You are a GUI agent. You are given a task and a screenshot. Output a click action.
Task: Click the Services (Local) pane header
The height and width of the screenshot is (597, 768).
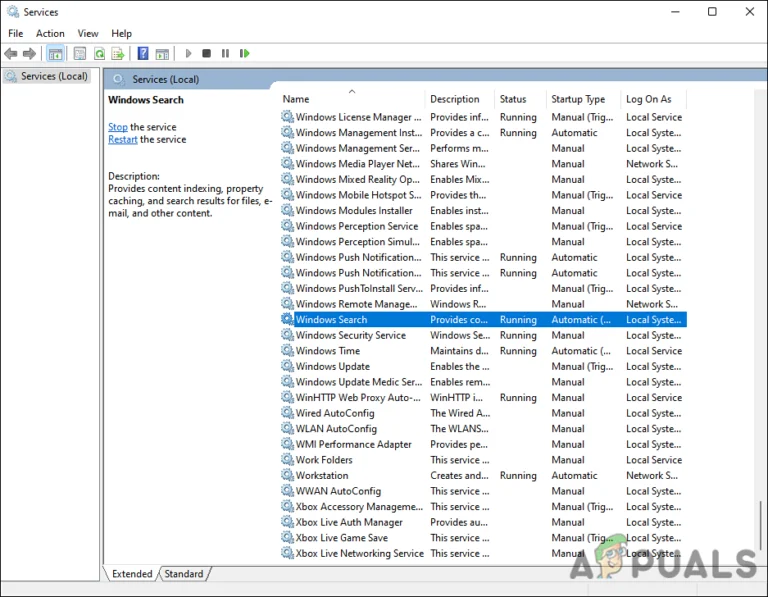(165, 79)
